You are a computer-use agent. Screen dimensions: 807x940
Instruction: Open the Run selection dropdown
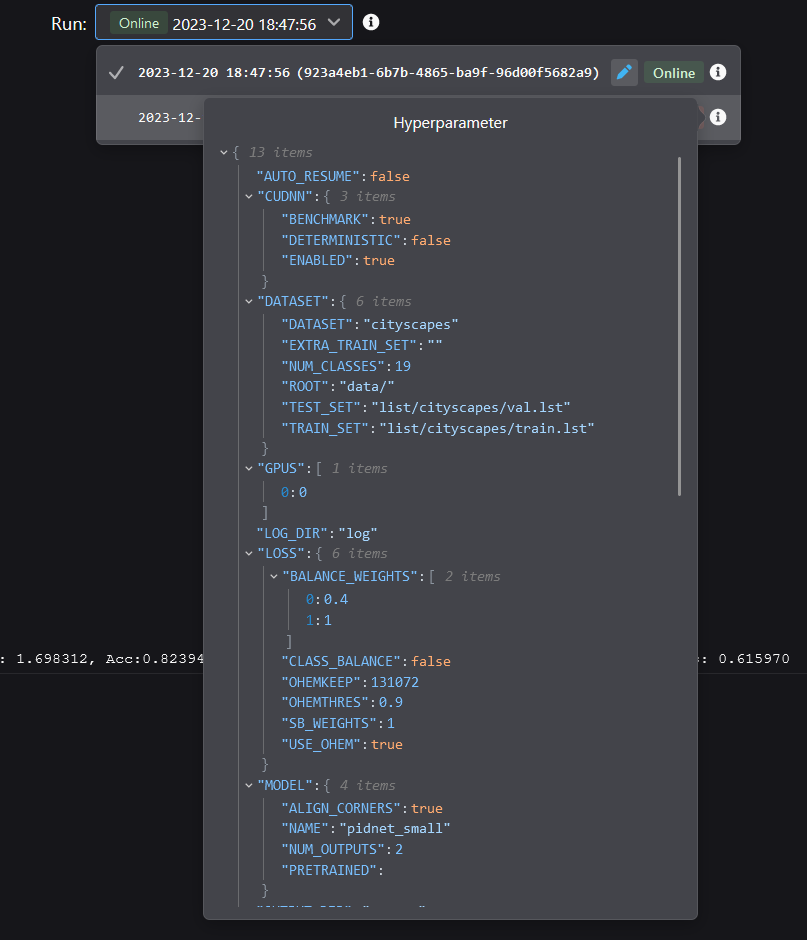(x=224, y=23)
